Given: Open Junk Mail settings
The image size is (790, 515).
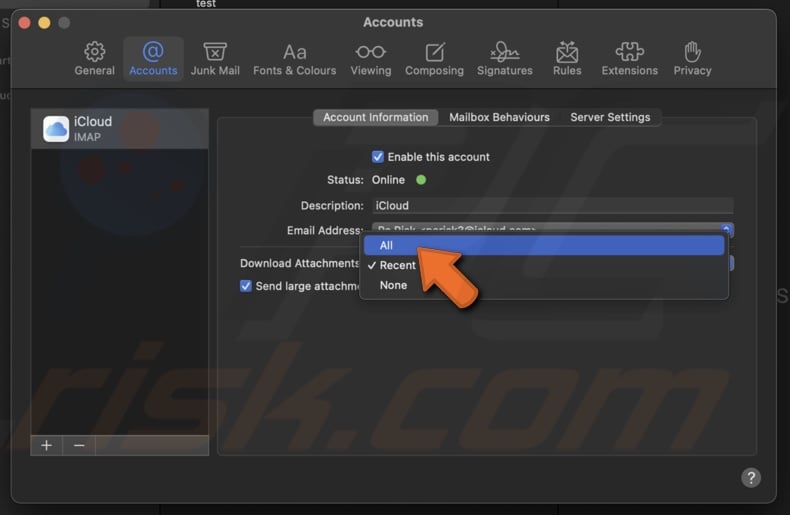Looking at the screenshot, I should tap(215, 59).
